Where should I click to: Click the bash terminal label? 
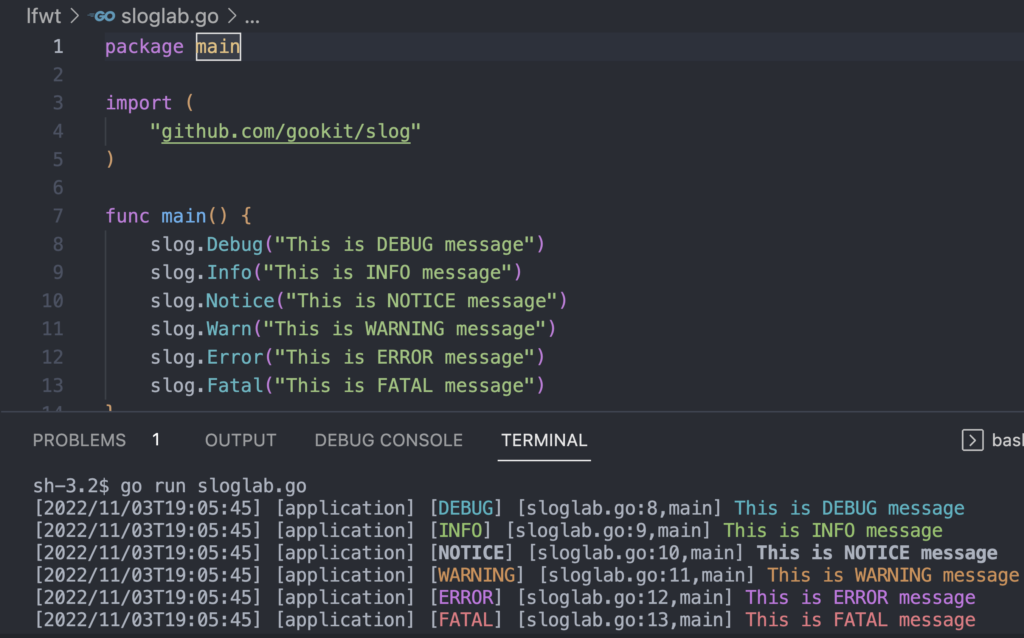tap(1010, 440)
